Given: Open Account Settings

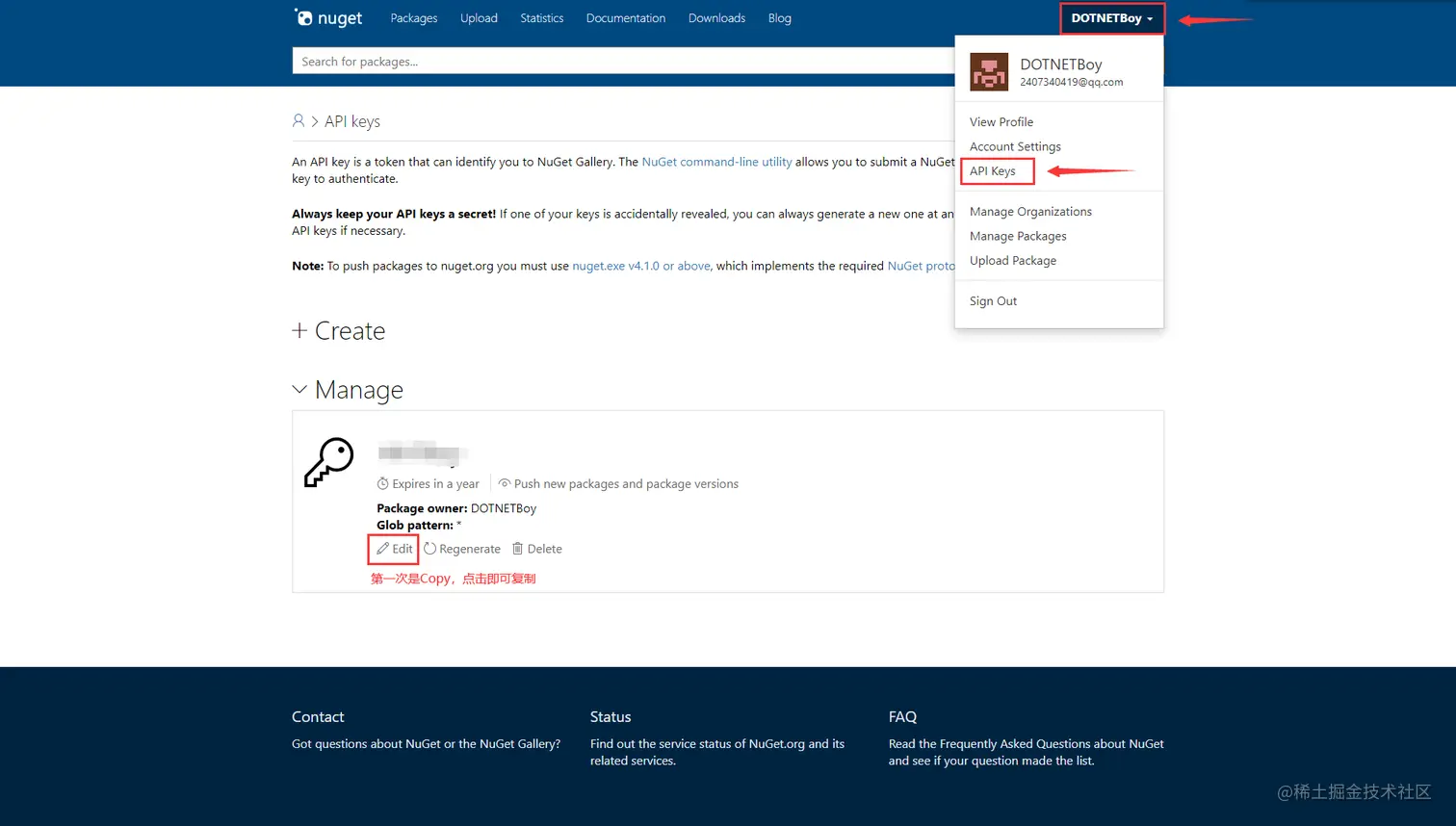Looking at the screenshot, I should [1015, 146].
